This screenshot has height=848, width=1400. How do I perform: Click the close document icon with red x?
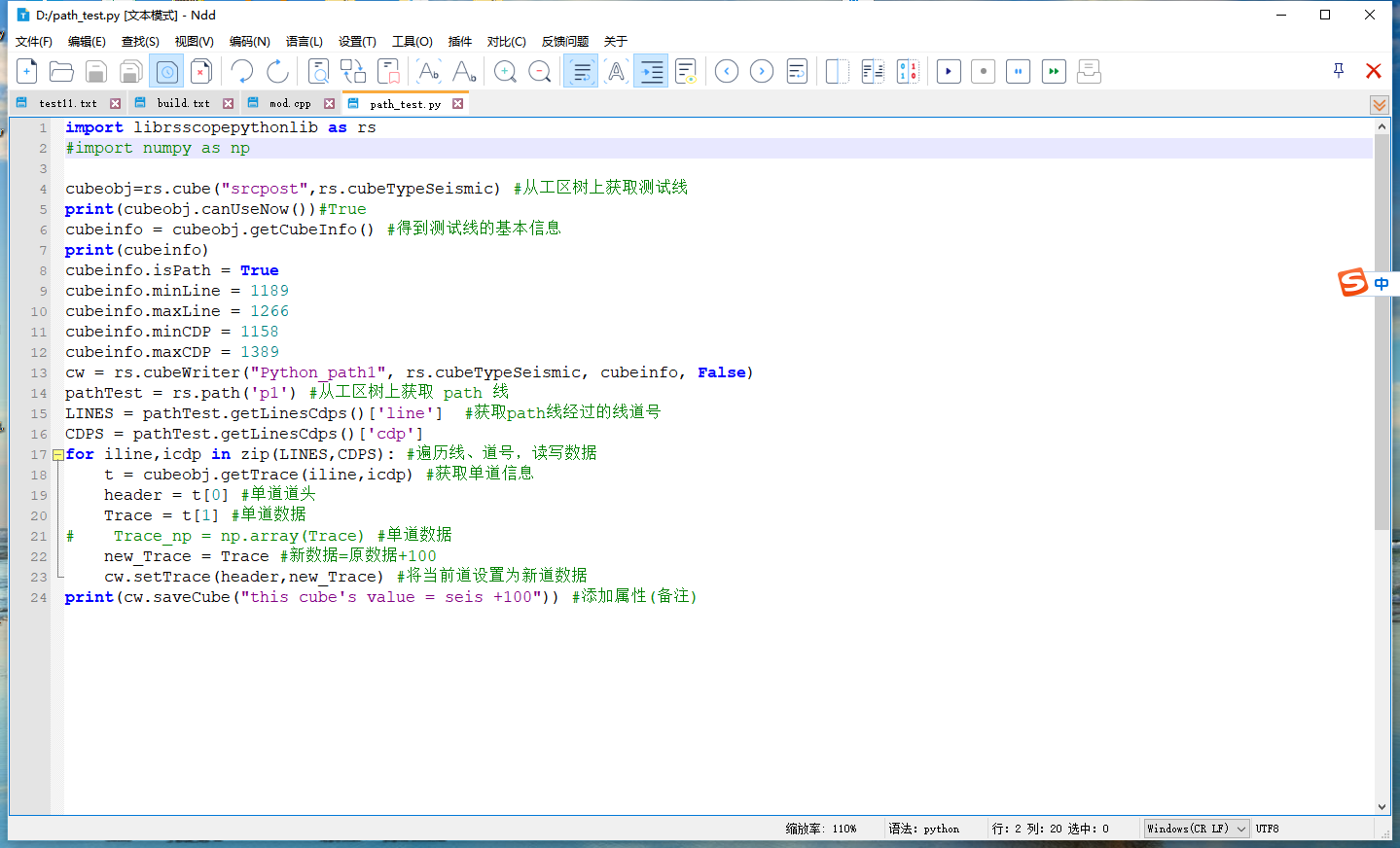point(201,71)
